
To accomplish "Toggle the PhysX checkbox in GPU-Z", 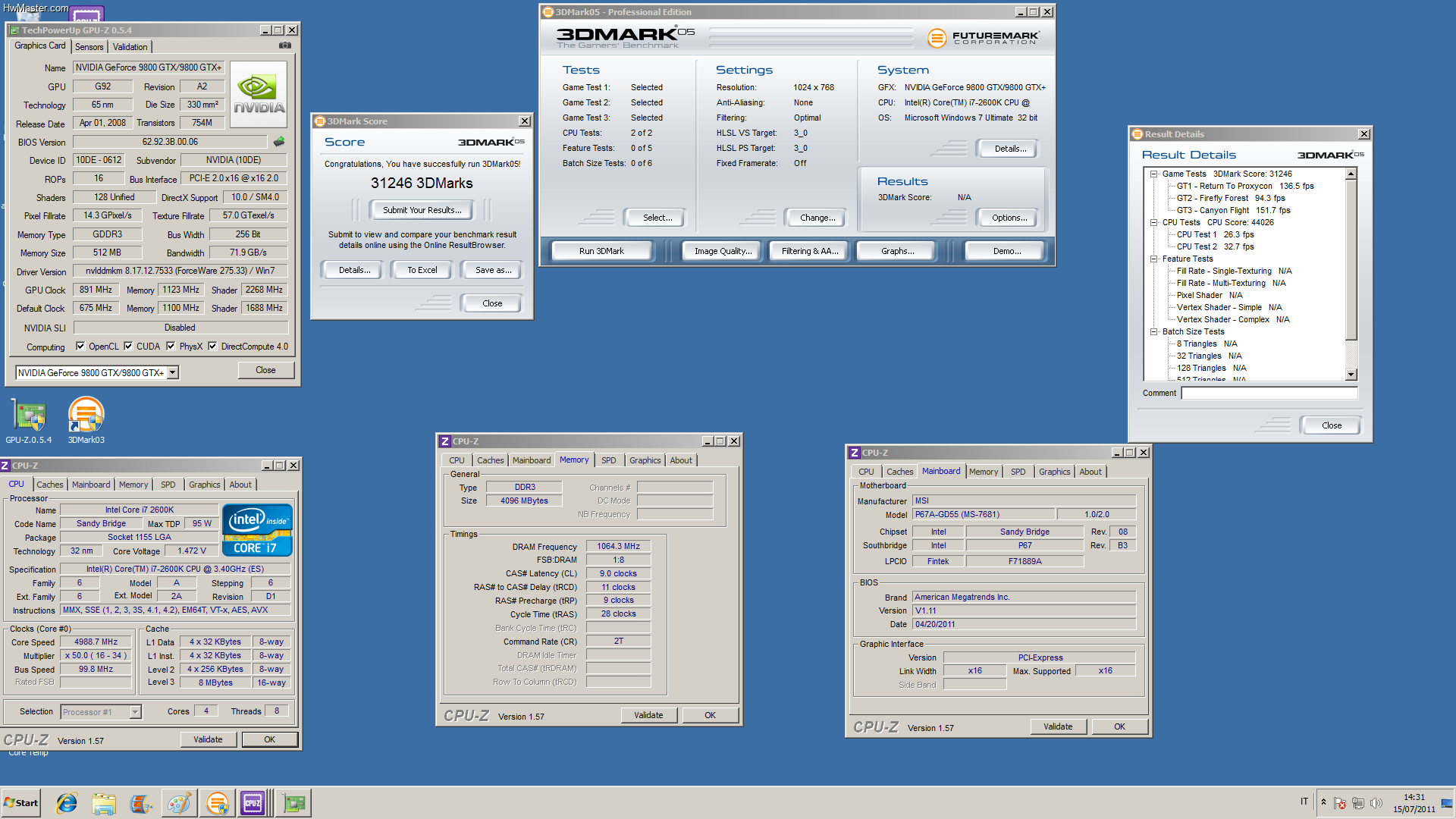I will point(171,347).
